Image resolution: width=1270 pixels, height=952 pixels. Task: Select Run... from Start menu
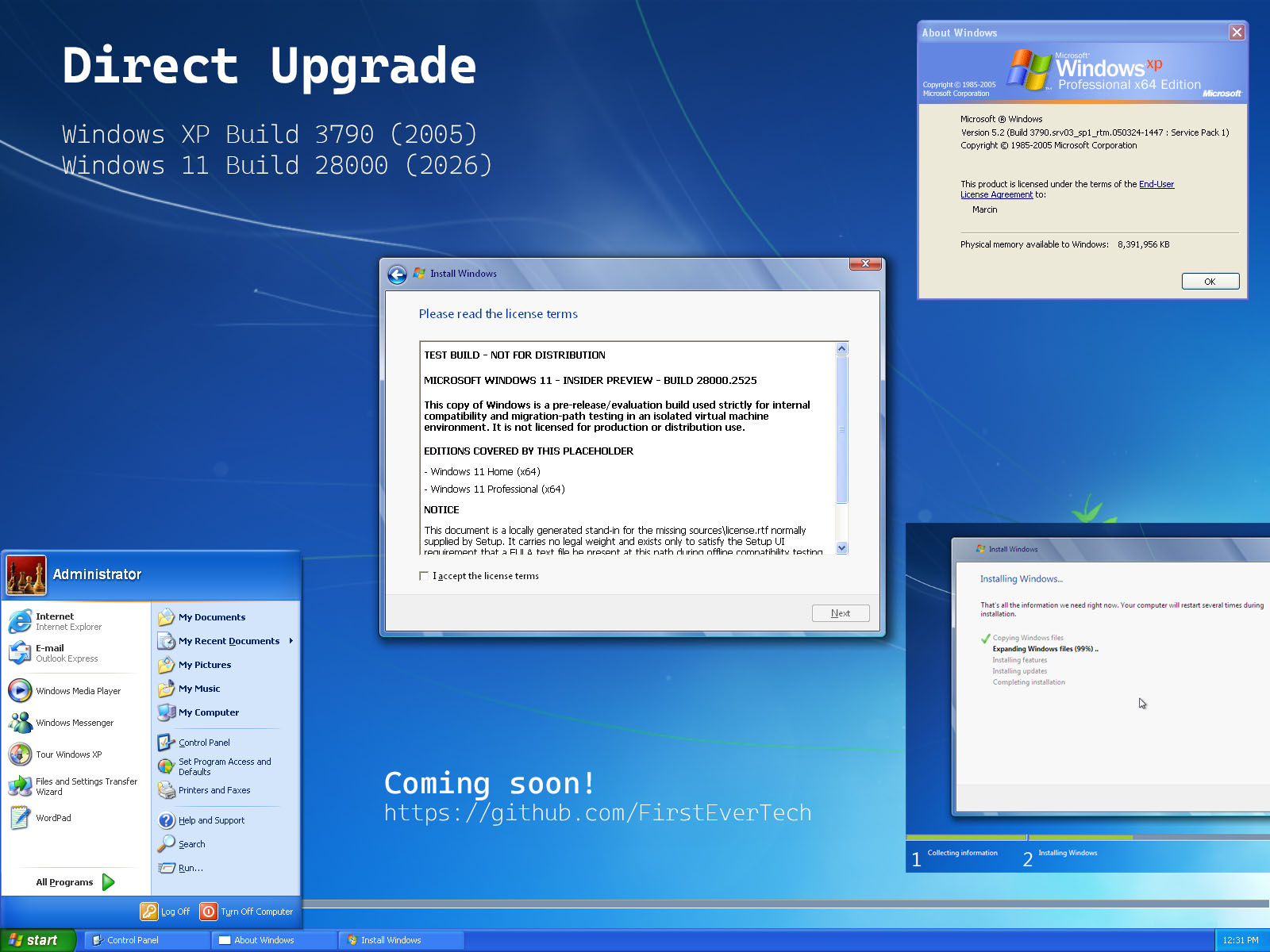pyautogui.click(x=190, y=868)
